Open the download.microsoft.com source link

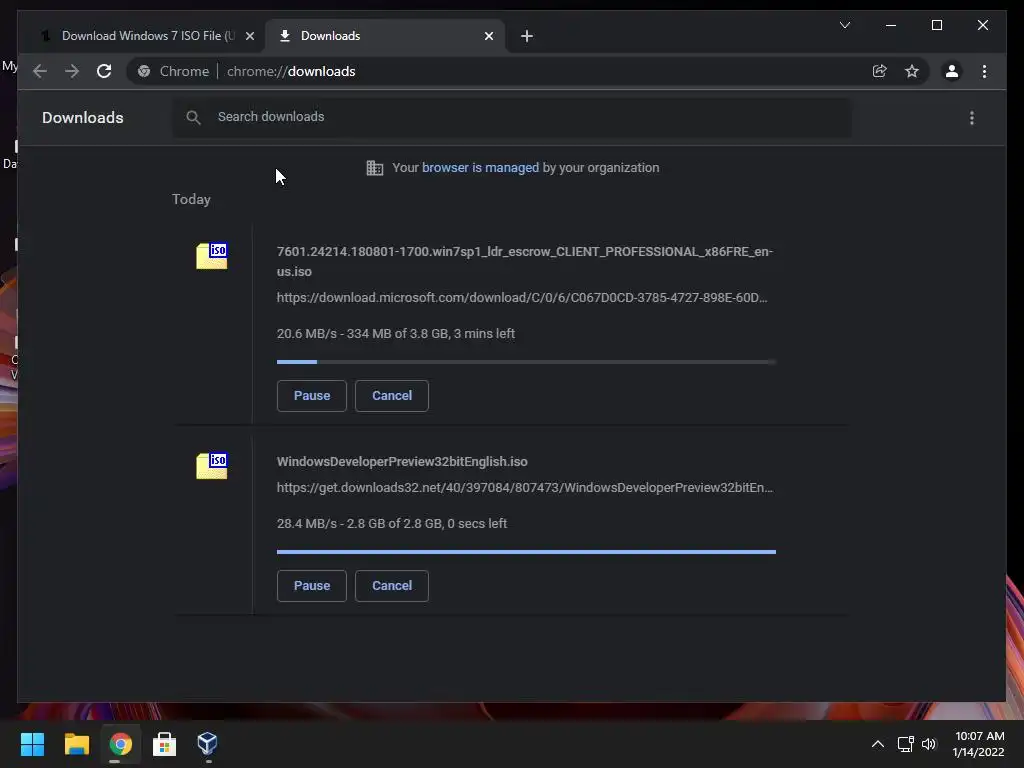(522, 298)
